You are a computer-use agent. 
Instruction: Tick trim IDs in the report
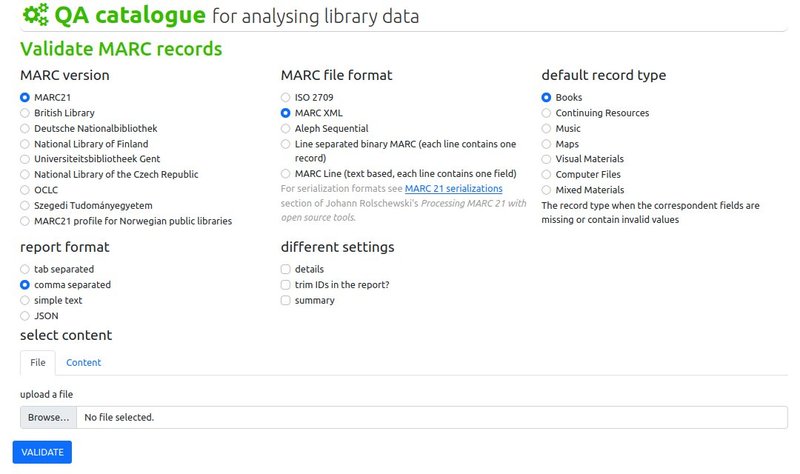pyautogui.click(x=285, y=285)
